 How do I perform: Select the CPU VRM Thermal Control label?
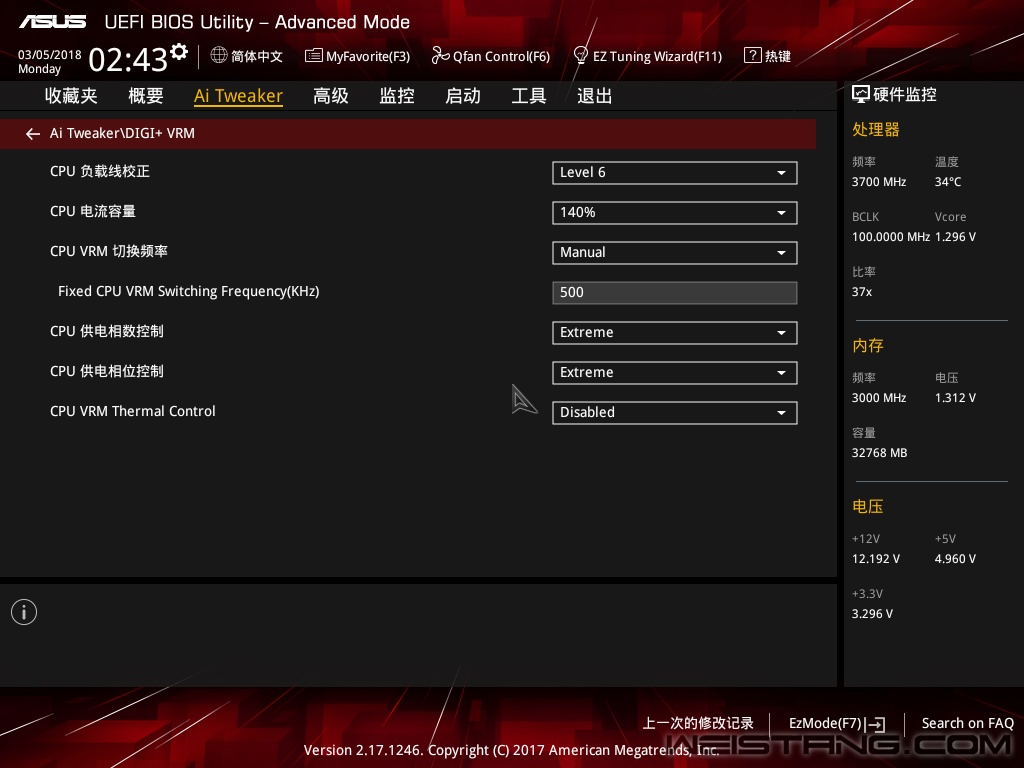133,411
